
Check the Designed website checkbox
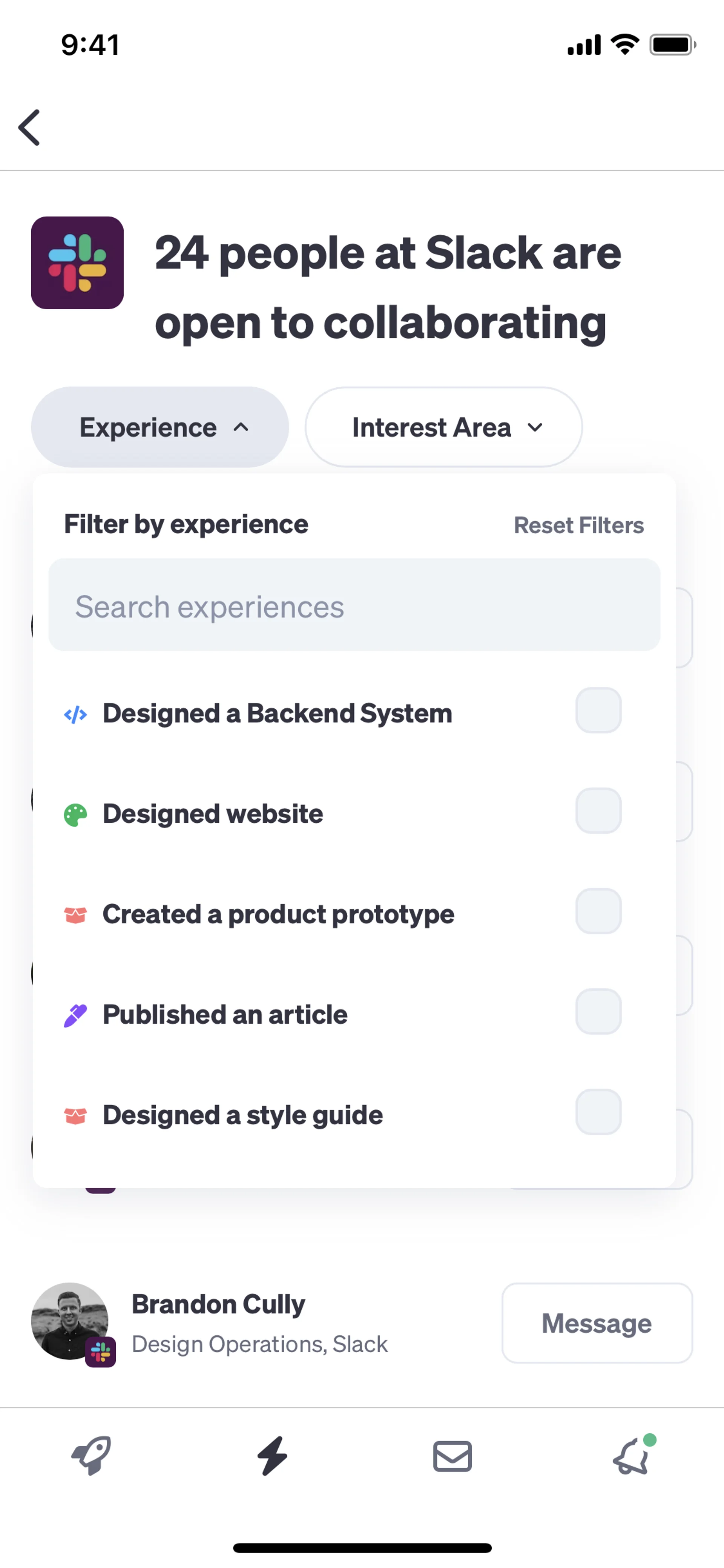(x=598, y=811)
